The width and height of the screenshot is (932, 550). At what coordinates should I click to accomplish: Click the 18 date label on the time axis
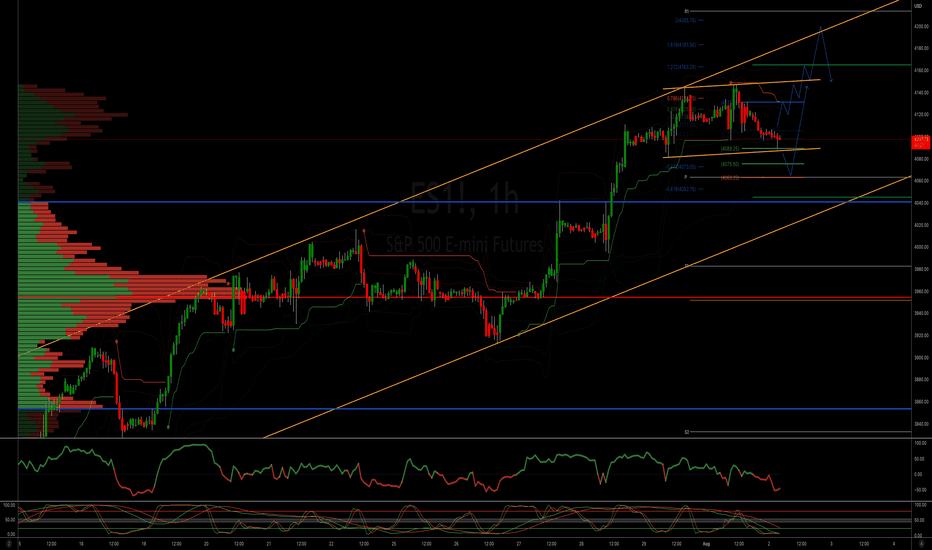click(x=81, y=544)
